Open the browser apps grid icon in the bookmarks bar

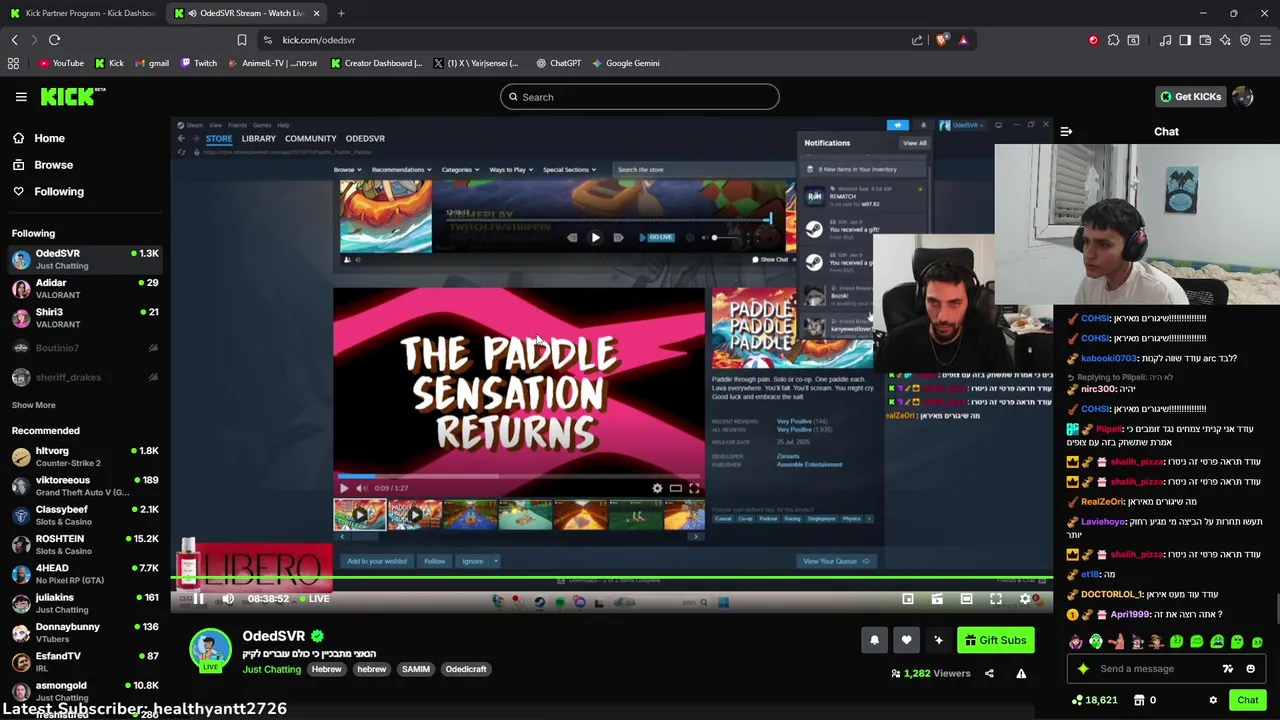coord(13,63)
